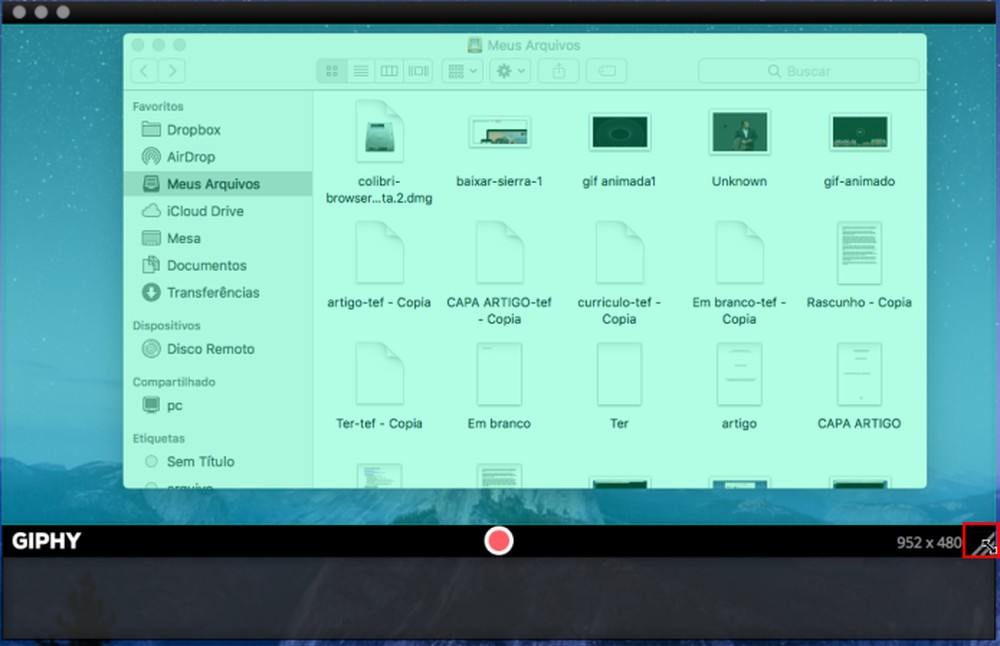Viewport: 1000px width, 646px height.
Task: Open Dropbox in the Finder sidebar
Action: click(x=217, y=129)
